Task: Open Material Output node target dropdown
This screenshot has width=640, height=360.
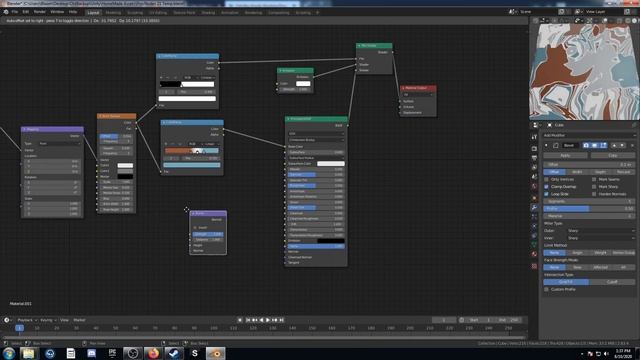Action: [x=418, y=94]
